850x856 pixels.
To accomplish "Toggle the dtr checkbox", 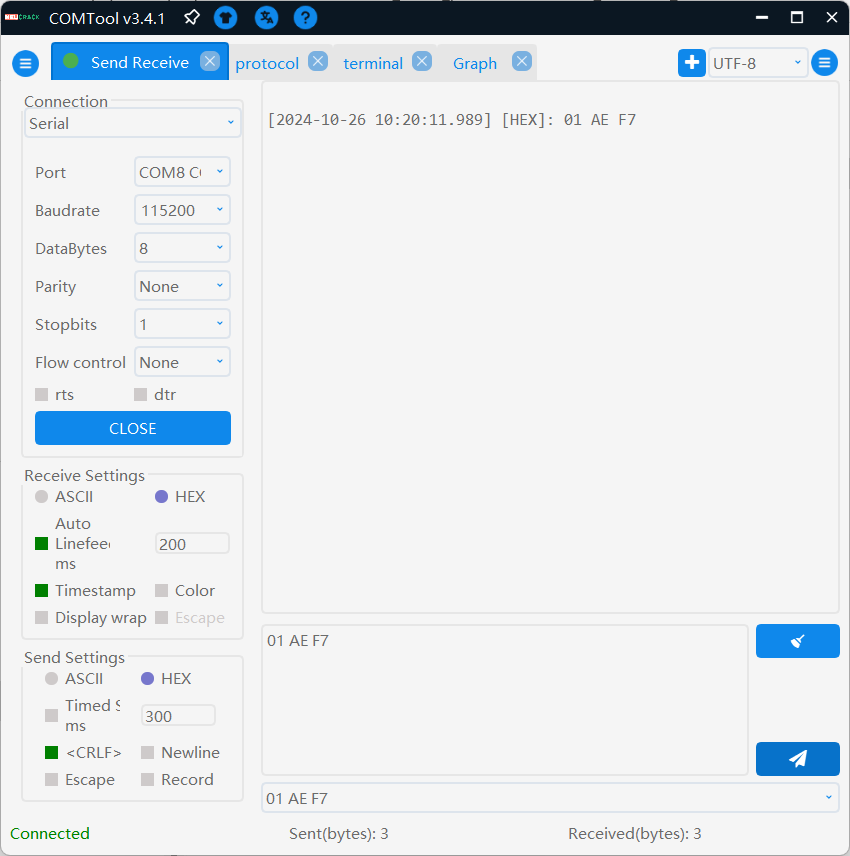I will click(x=140, y=395).
